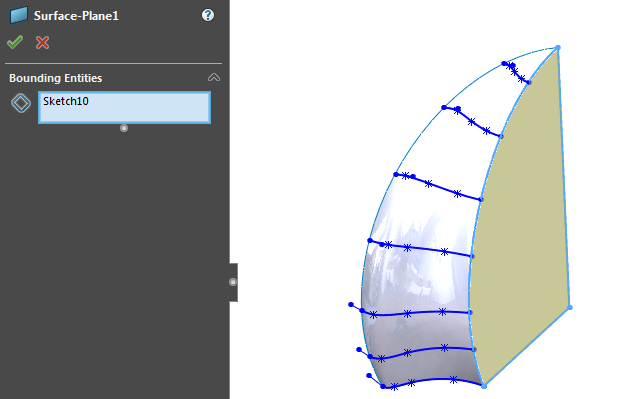Viewport: 633px width, 399px height.
Task: Click the Surface-Plane1 blue feature icon
Action: point(19,15)
